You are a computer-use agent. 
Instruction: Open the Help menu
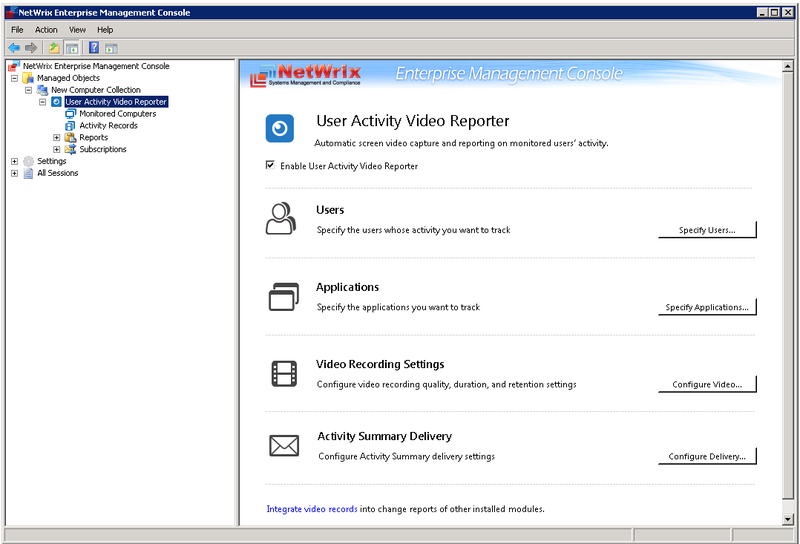(105, 30)
